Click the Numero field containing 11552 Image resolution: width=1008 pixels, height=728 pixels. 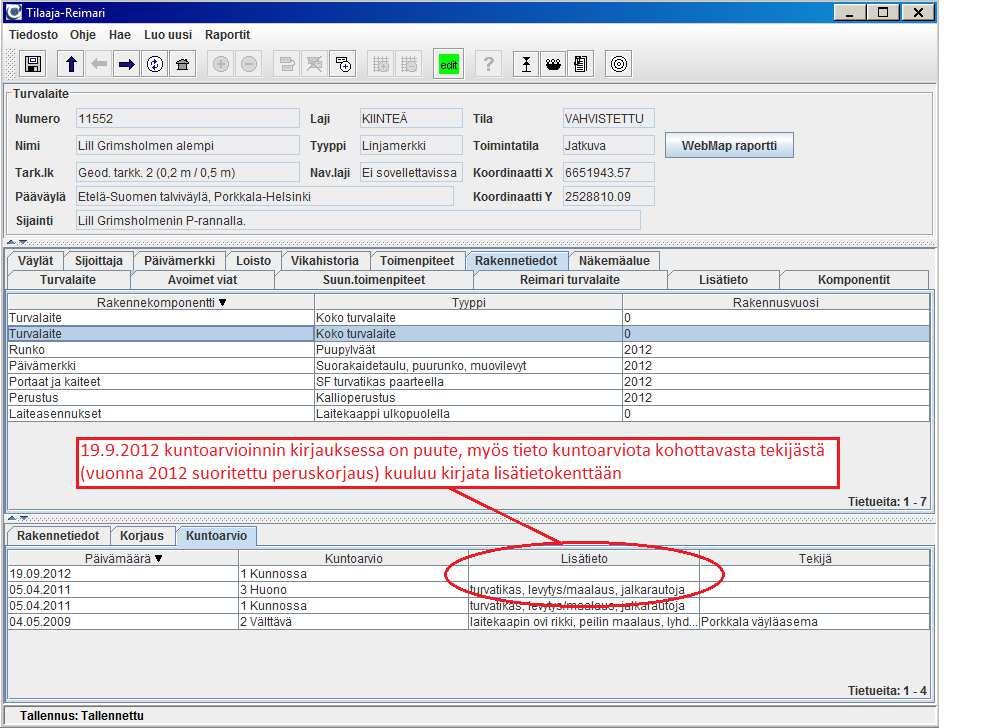point(187,118)
